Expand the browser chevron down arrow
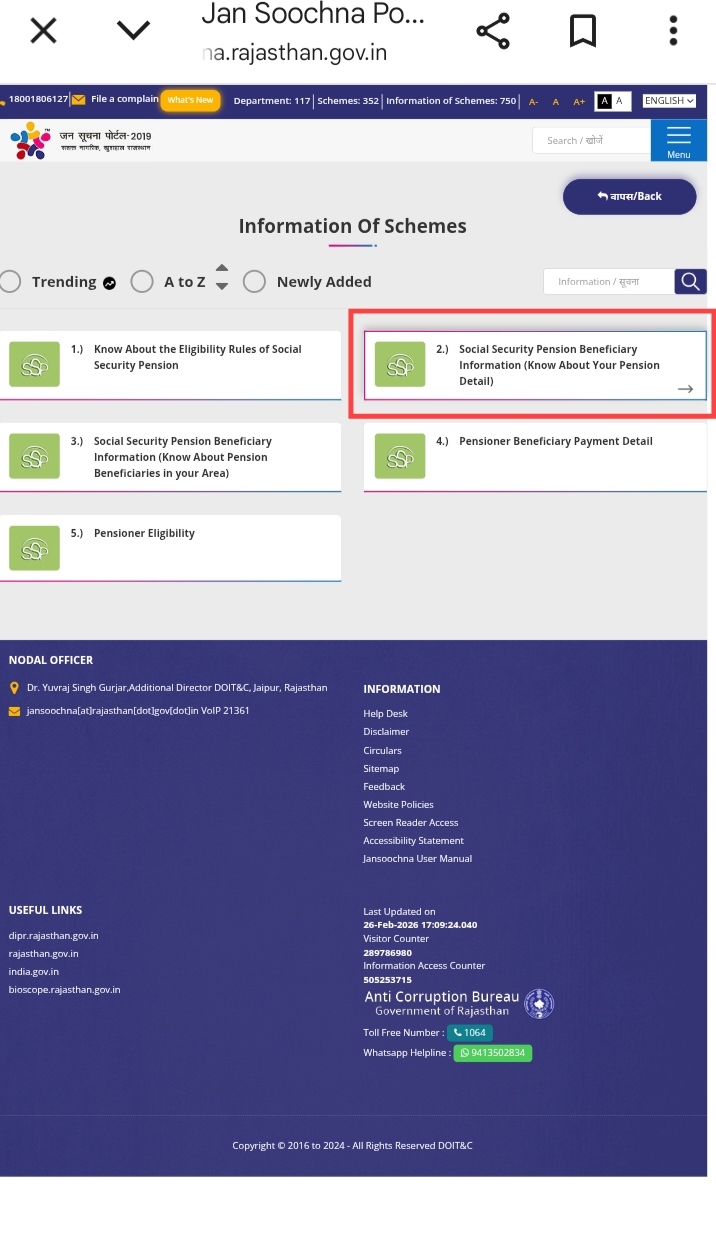Image resolution: width=716 pixels, height=1240 pixels. (x=133, y=31)
